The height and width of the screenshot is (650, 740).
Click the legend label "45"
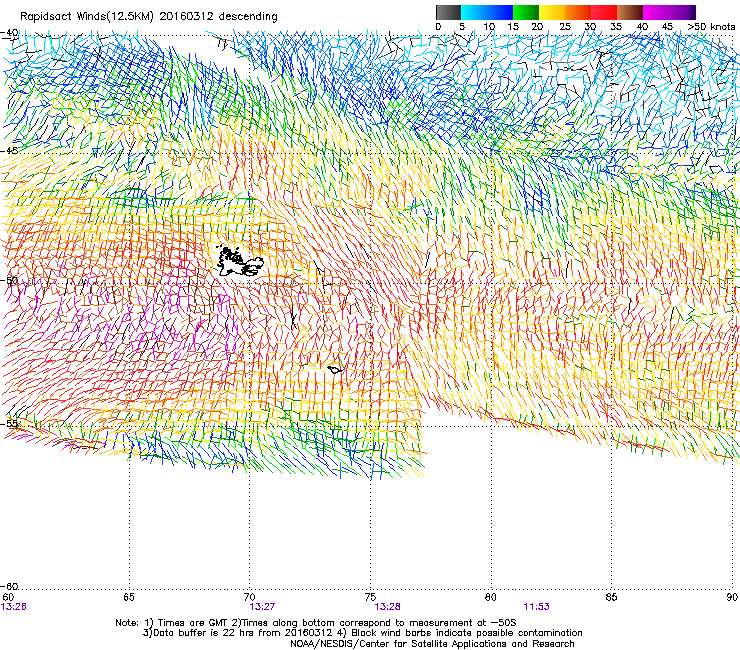tap(667, 27)
